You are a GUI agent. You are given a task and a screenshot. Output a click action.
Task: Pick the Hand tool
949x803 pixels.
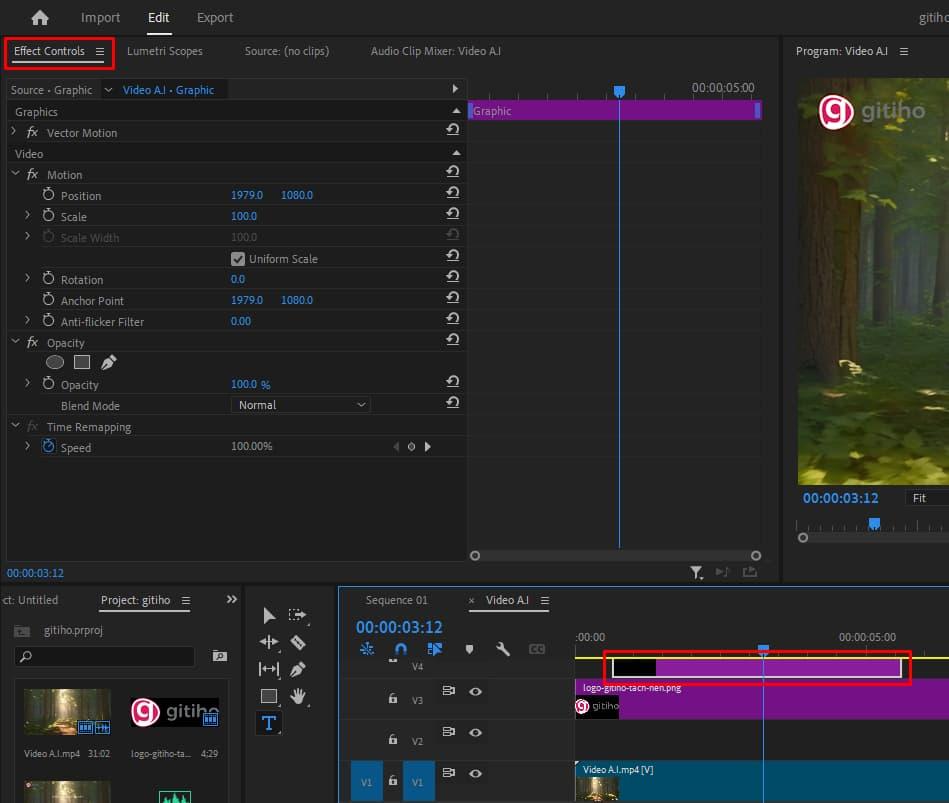[x=297, y=696]
